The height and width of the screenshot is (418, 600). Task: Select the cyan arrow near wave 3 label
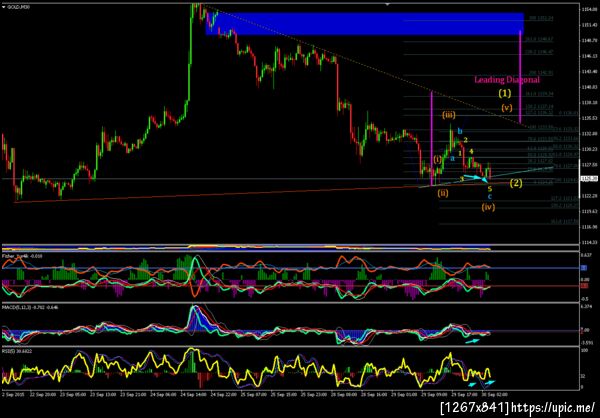tap(478, 178)
